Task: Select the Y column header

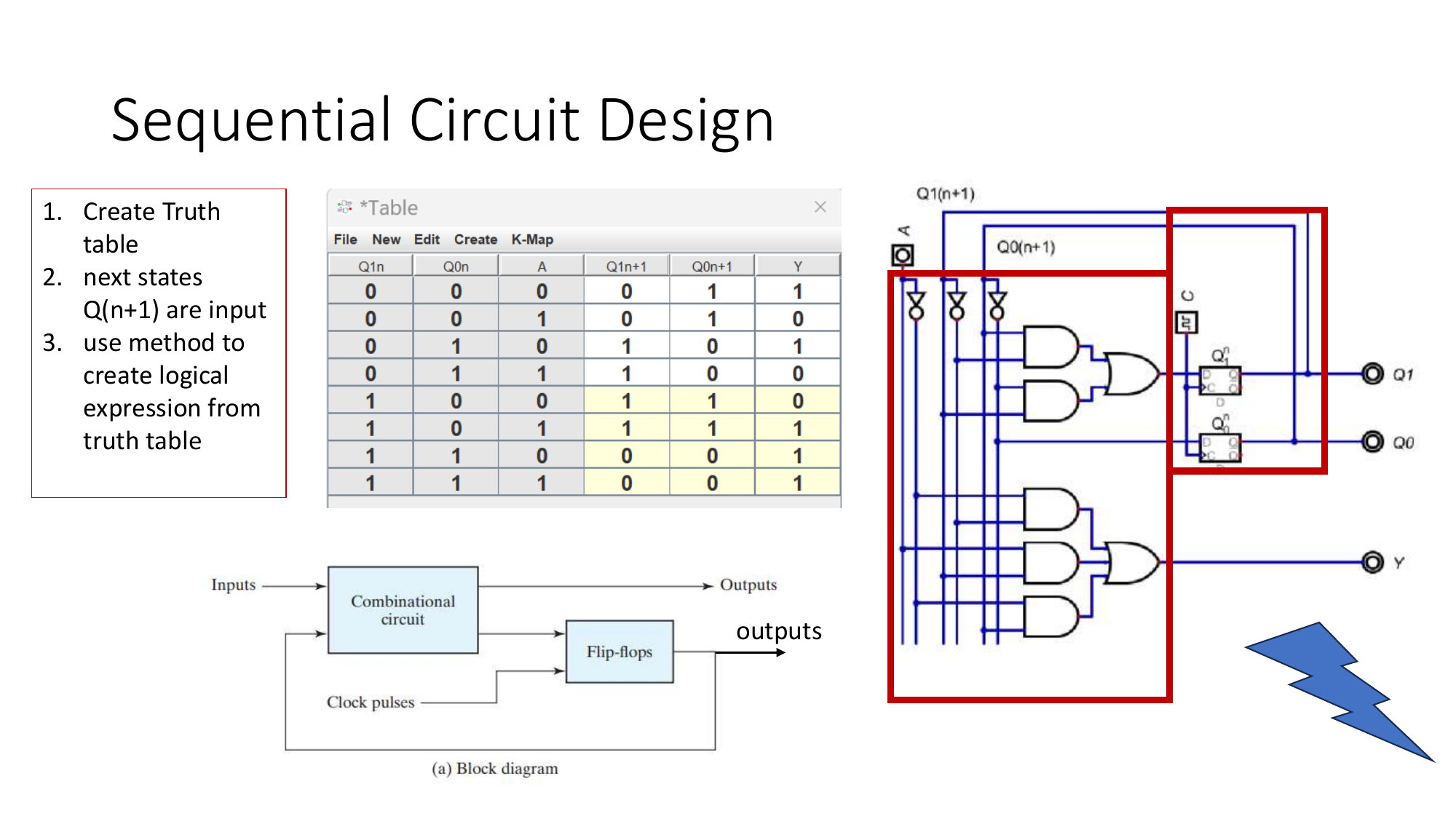Action: coord(798,266)
